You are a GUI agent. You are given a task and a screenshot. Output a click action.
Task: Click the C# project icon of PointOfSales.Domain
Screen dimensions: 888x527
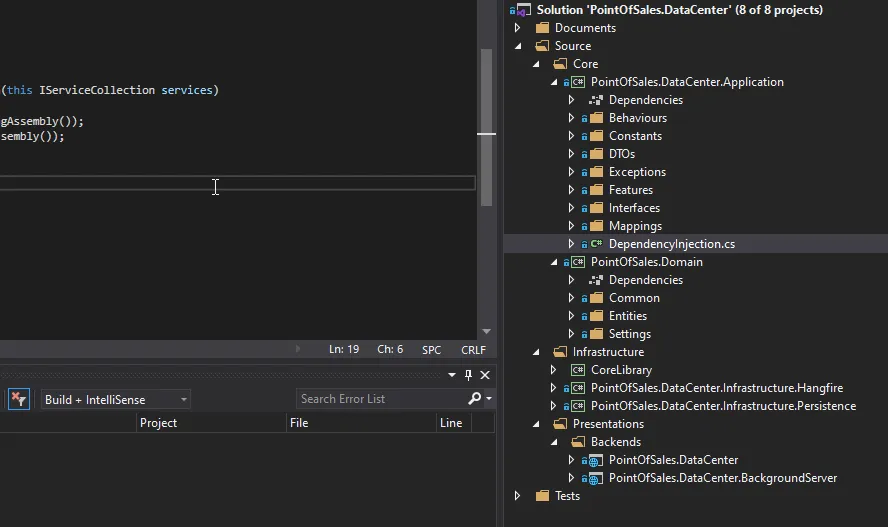pos(577,262)
